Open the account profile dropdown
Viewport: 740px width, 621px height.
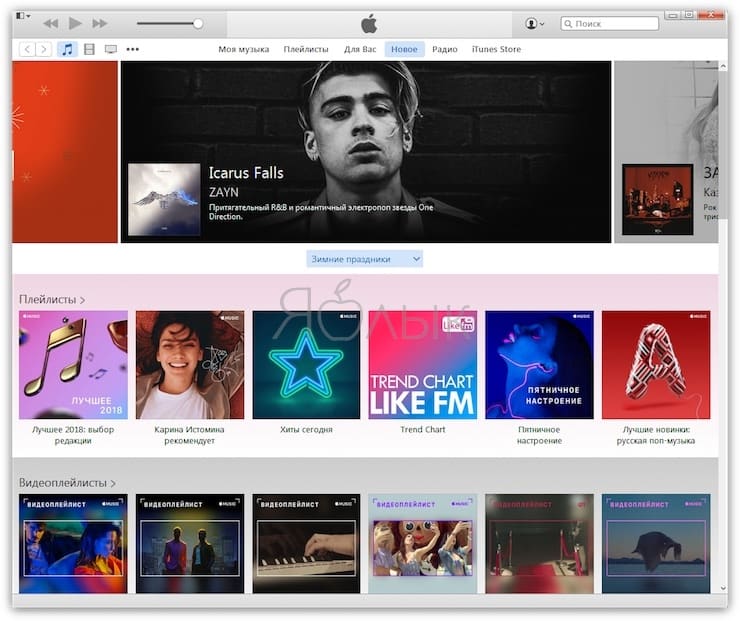coord(535,23)
